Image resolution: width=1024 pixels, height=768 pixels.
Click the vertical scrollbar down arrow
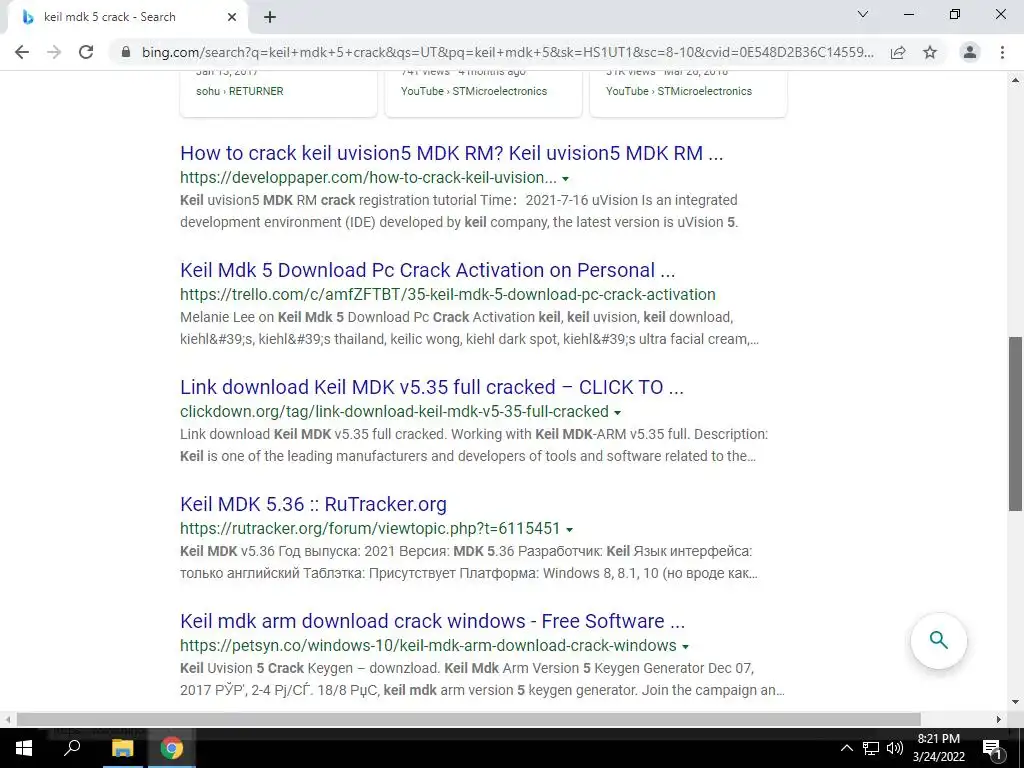(x=1015, y=703)
